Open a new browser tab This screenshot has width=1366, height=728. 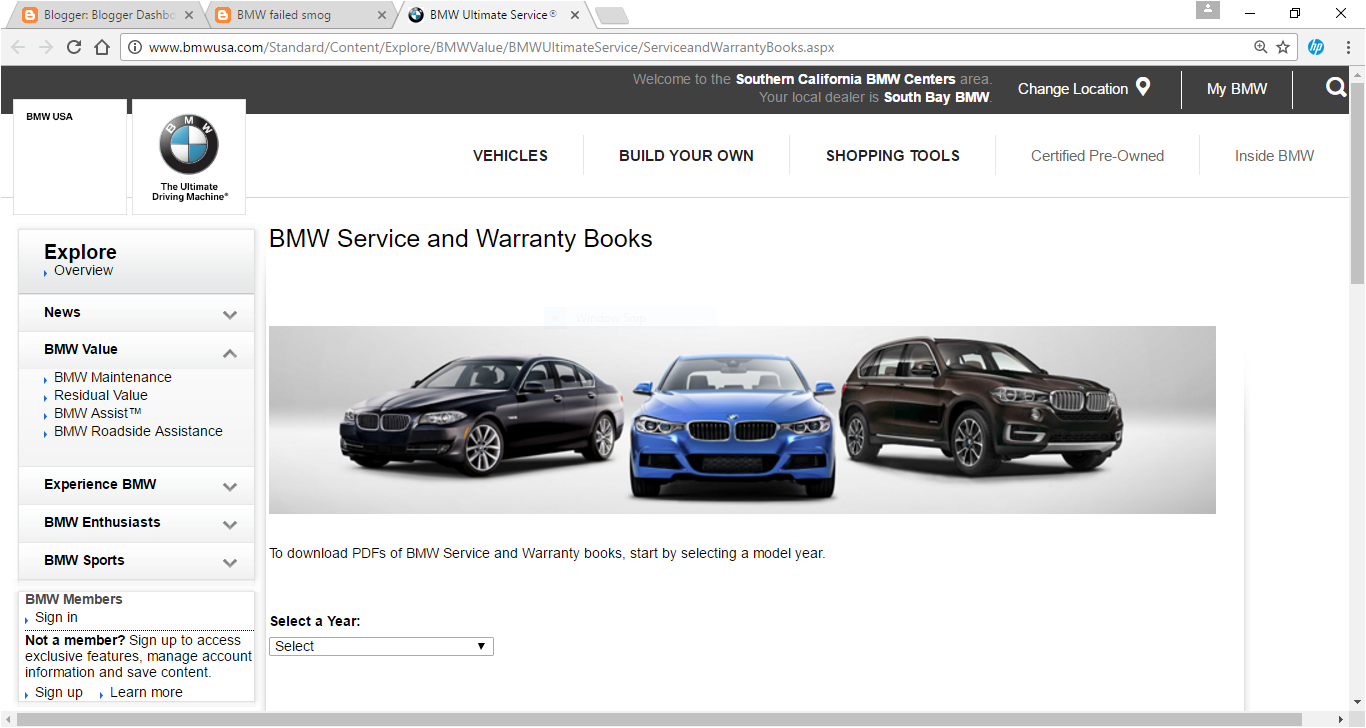[x=611, y=15]
